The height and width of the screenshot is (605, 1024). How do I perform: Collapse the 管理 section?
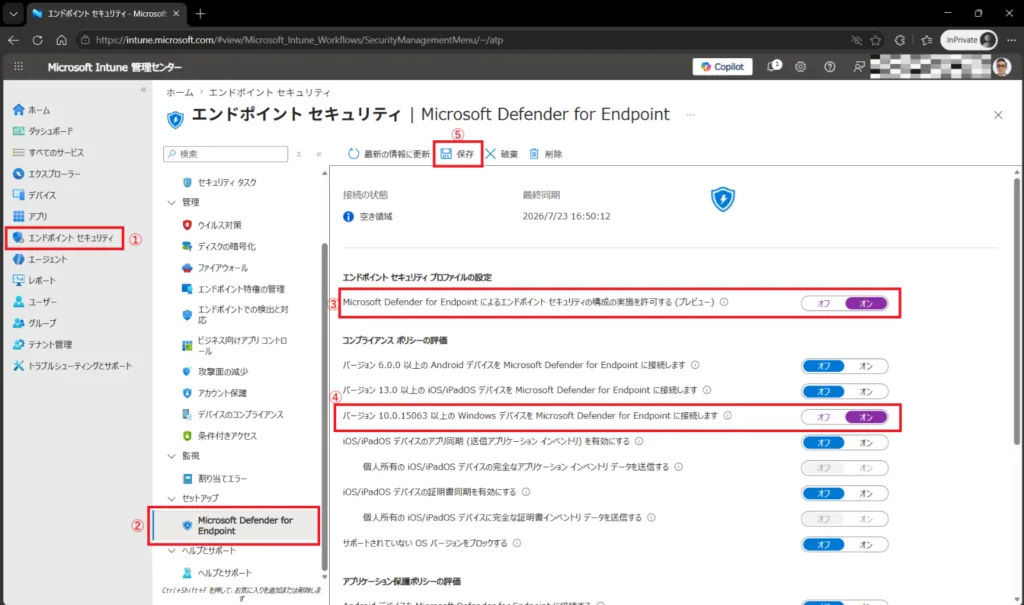pyautogui.click(x=172, y=203)
